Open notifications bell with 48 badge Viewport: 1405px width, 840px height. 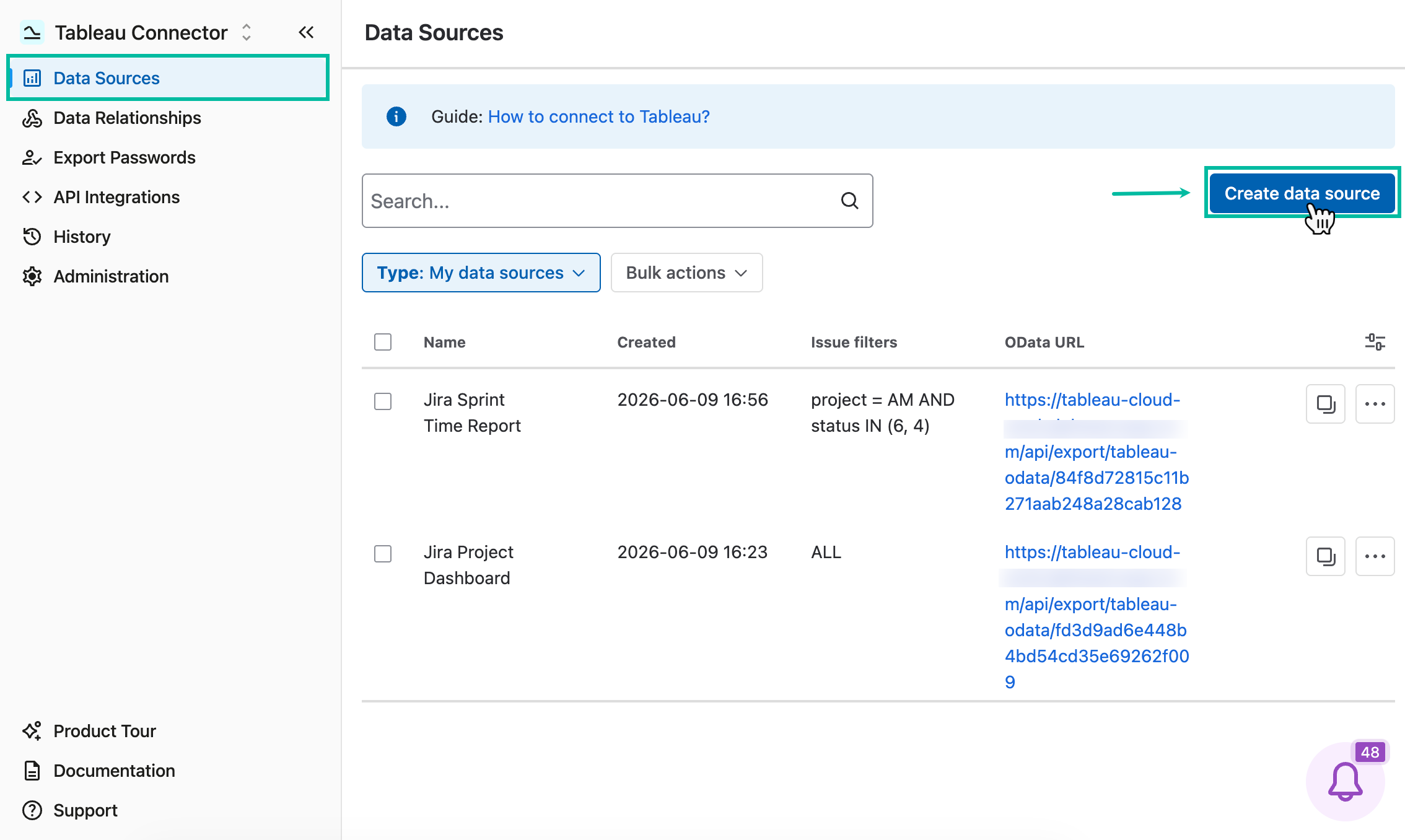1346,782
